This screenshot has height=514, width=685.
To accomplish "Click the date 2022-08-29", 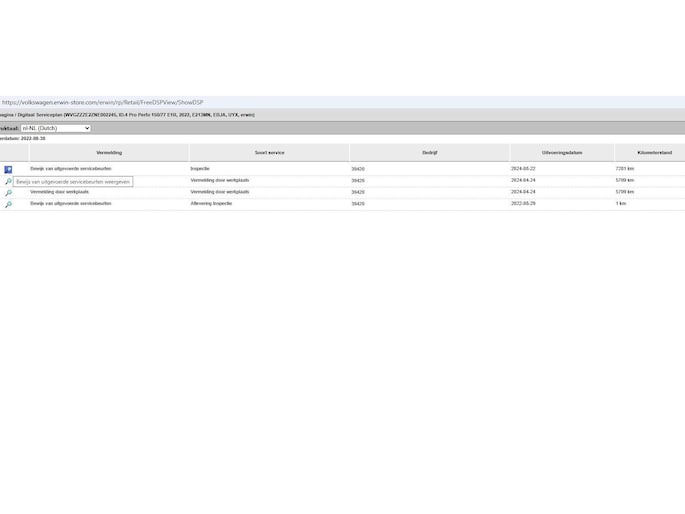I will tap(523, 203).
